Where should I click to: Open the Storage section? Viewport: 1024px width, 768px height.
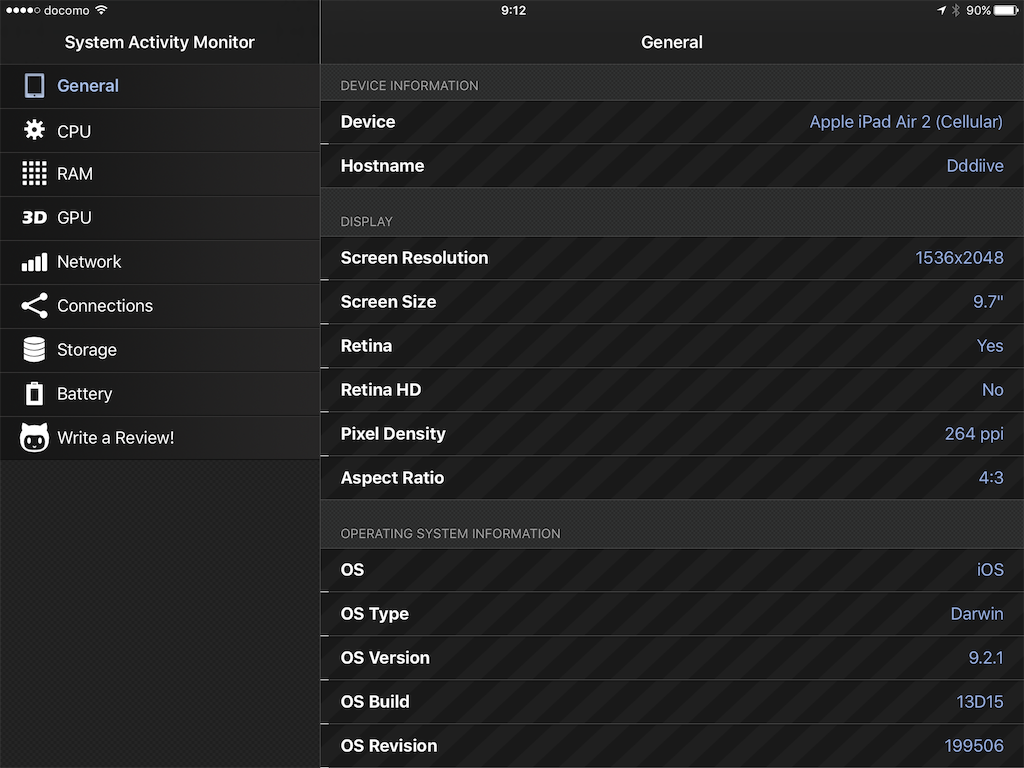[159, 349]
